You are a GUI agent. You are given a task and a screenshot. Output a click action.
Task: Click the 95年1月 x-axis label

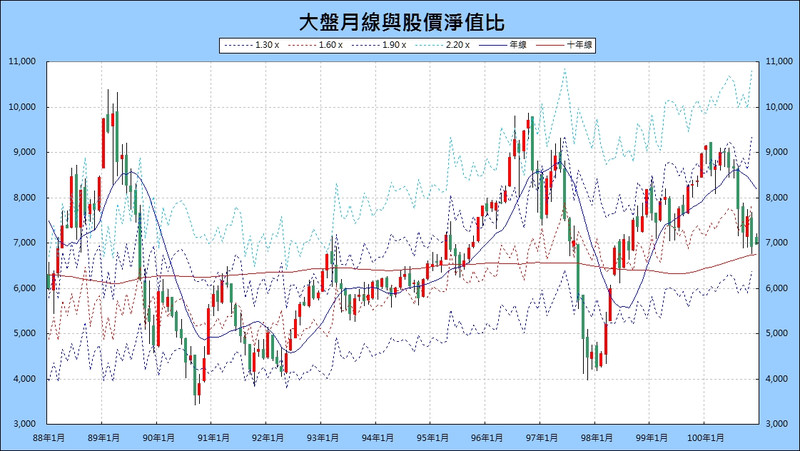[x=433, y=438]
